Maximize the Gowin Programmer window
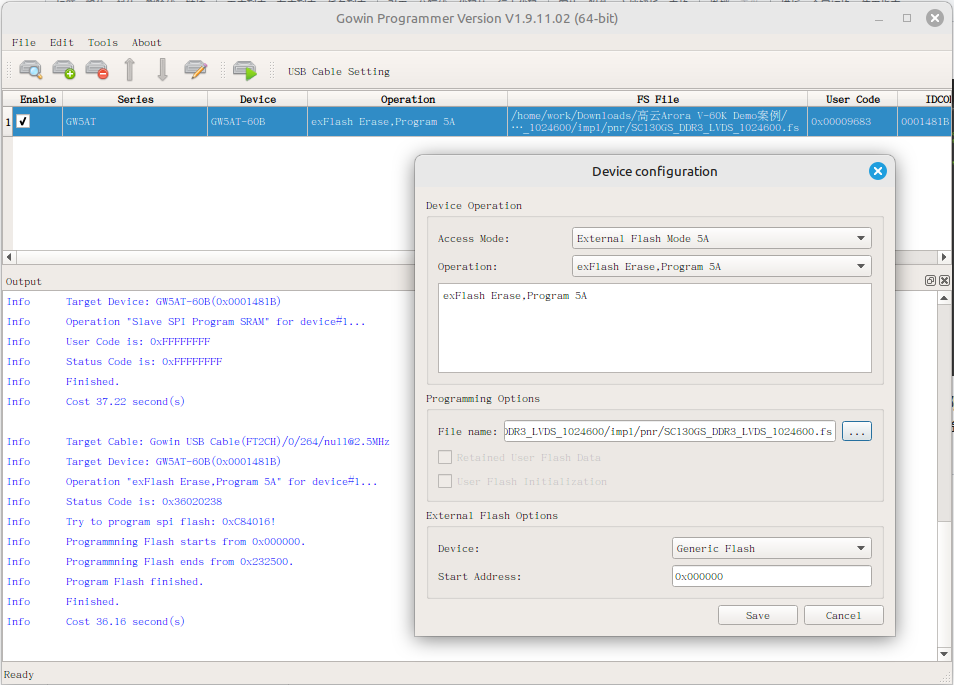The height and width of the screenshot is (685, 954). click(x=907, y=18)
